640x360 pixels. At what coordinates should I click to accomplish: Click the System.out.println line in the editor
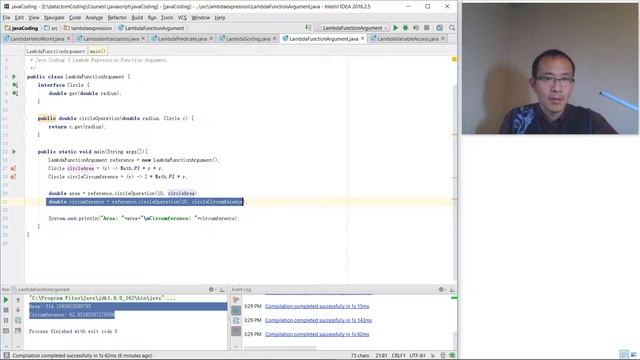[144, 218]
